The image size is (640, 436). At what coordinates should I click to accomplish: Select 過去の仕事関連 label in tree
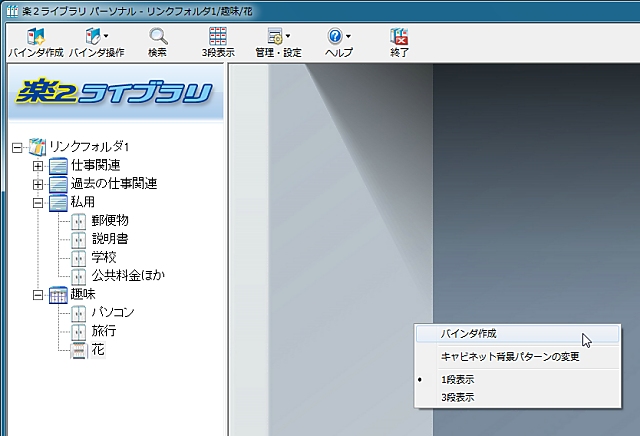point(114,183)
